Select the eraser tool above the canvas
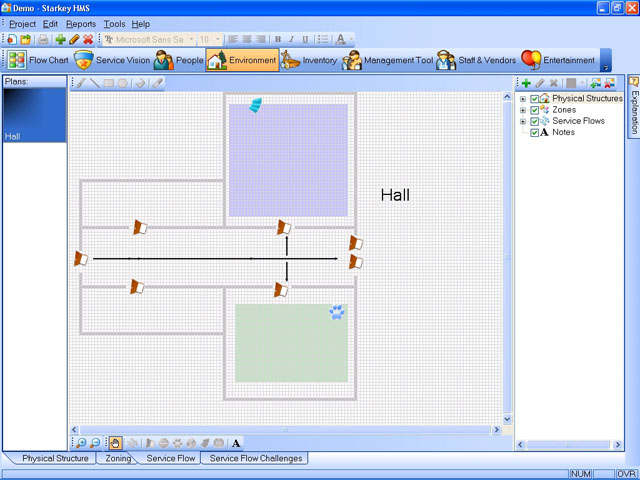 (x=158, y=83)
